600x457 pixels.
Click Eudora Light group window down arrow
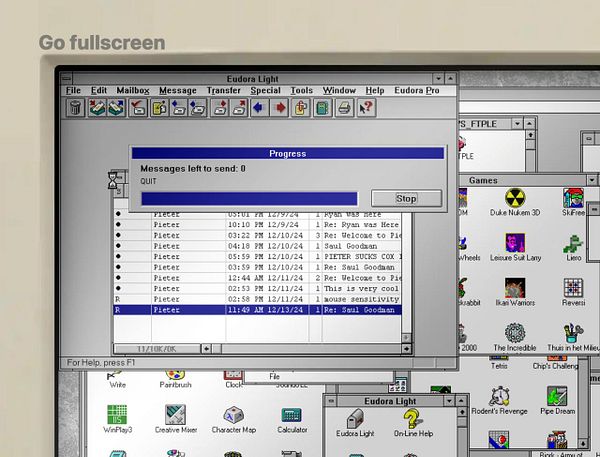(x=449, y=401)
